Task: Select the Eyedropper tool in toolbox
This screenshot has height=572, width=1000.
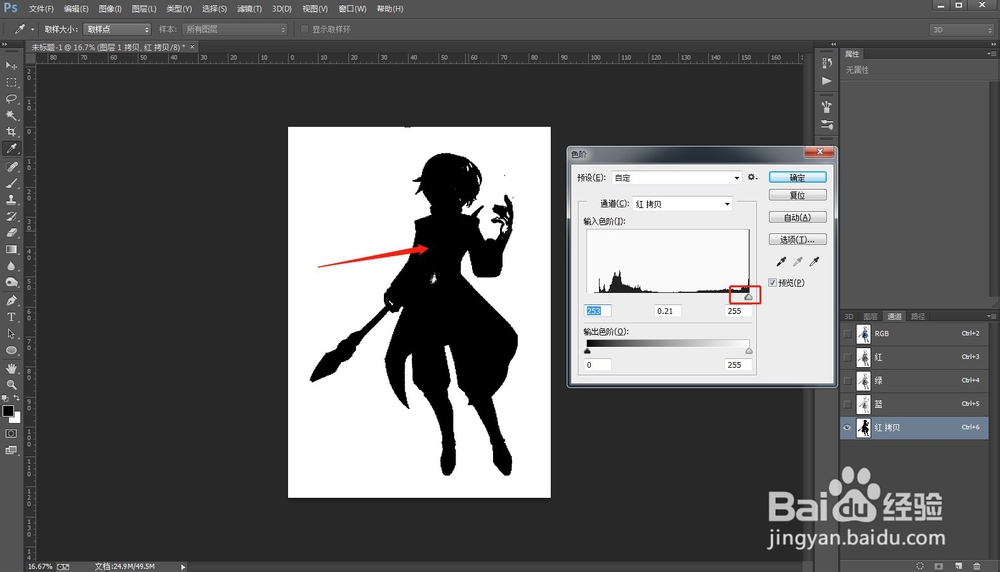Action: pyautogui.click(x=11, y=149)
